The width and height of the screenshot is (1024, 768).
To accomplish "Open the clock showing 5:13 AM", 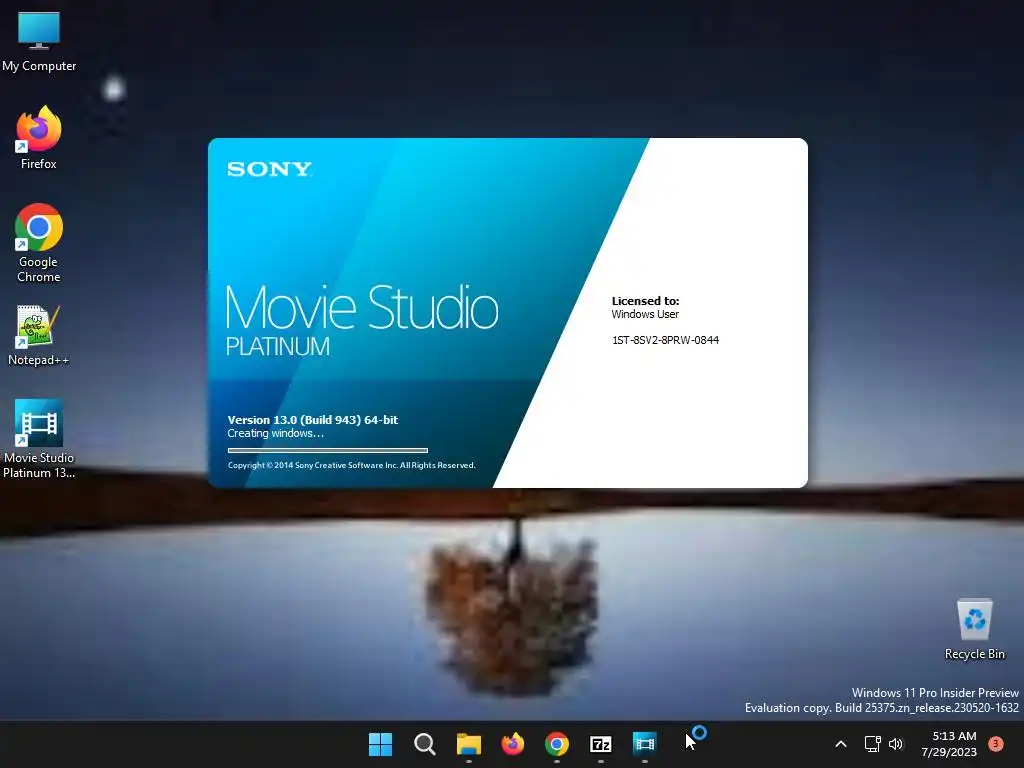I will pos(949,744).
